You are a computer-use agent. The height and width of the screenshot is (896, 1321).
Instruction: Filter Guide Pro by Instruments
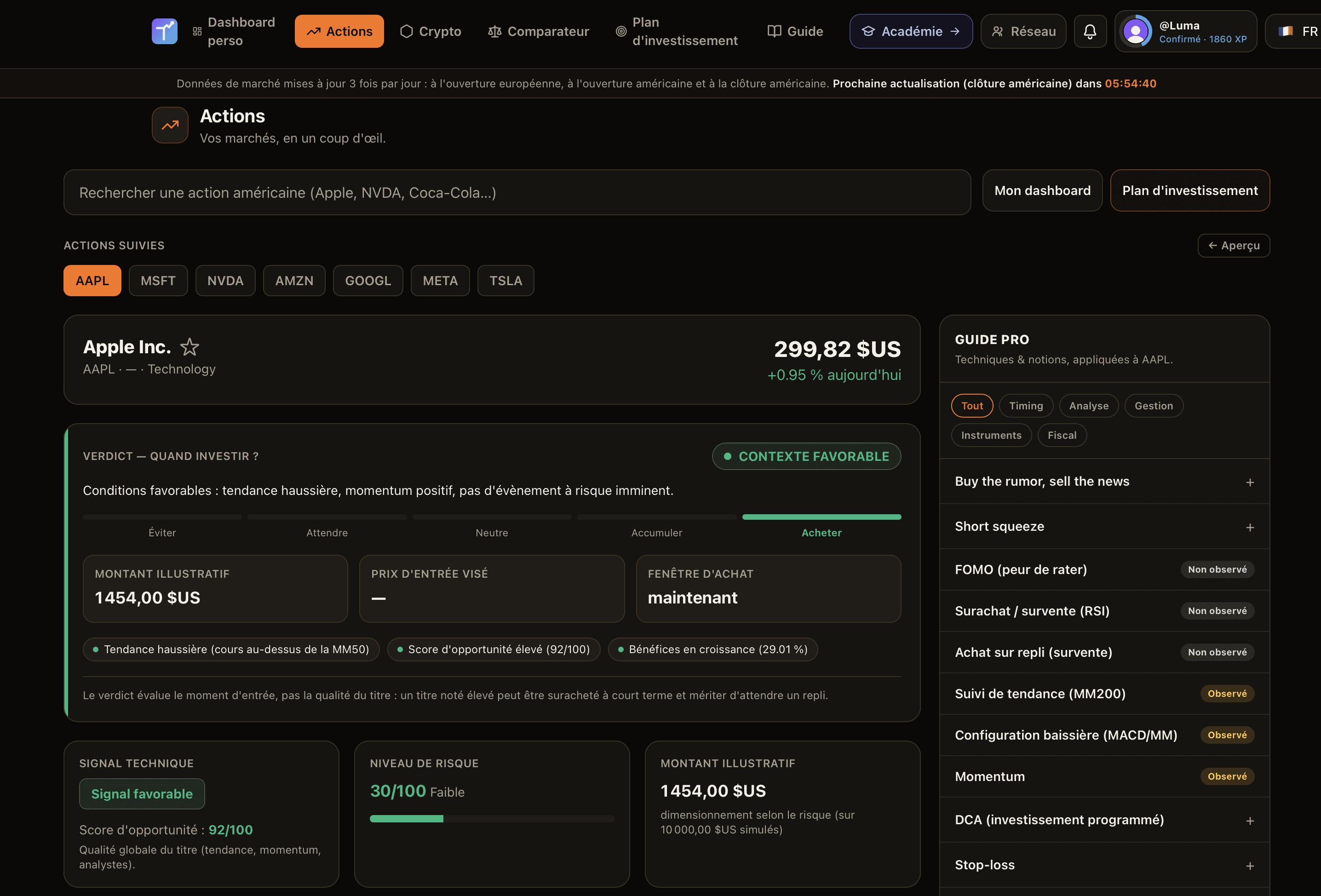pos(991,435)
